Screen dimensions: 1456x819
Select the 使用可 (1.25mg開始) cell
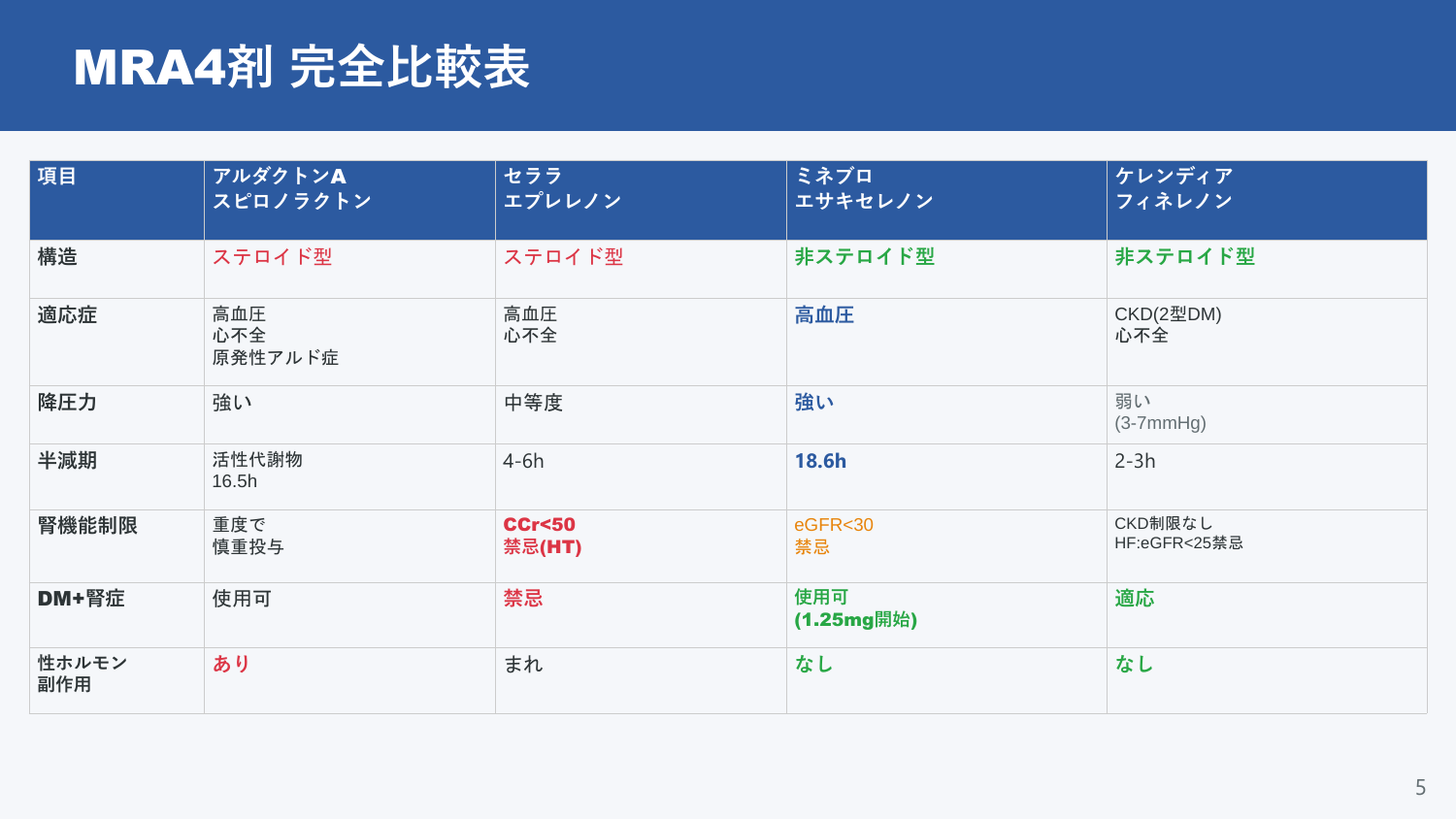click(946, 615)
